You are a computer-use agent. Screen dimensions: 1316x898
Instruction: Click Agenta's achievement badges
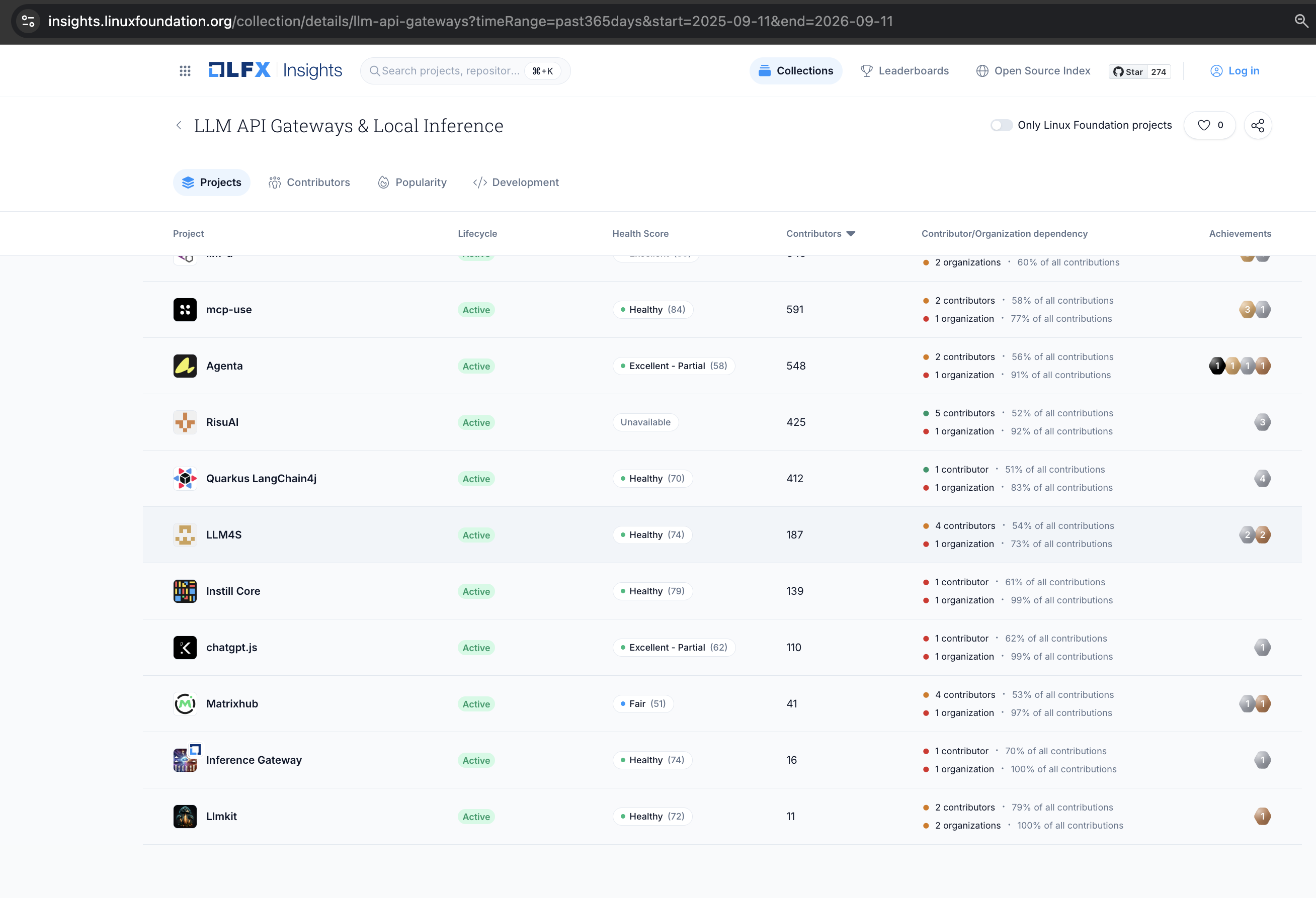point(1240,366)
